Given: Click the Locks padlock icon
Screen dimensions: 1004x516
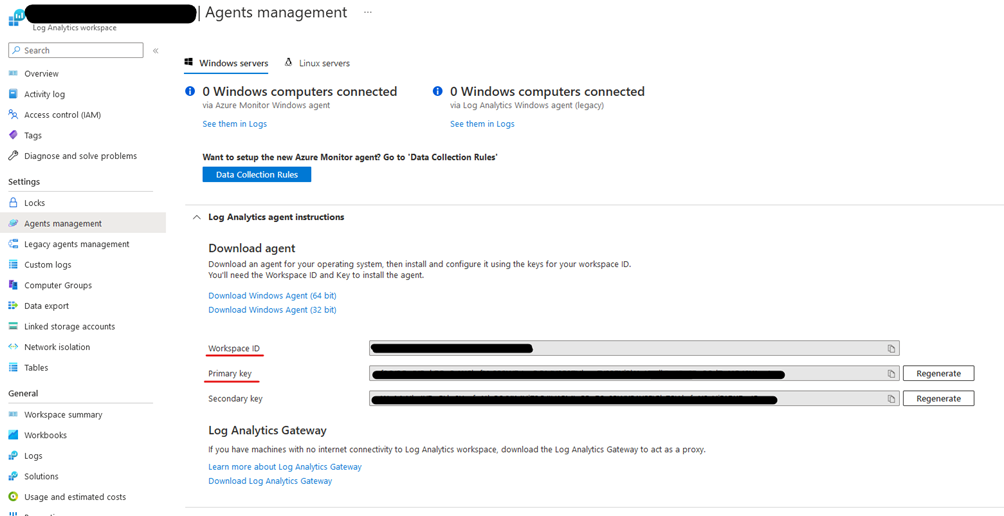Looking at the screenshot, I should [x=13, y=203].
